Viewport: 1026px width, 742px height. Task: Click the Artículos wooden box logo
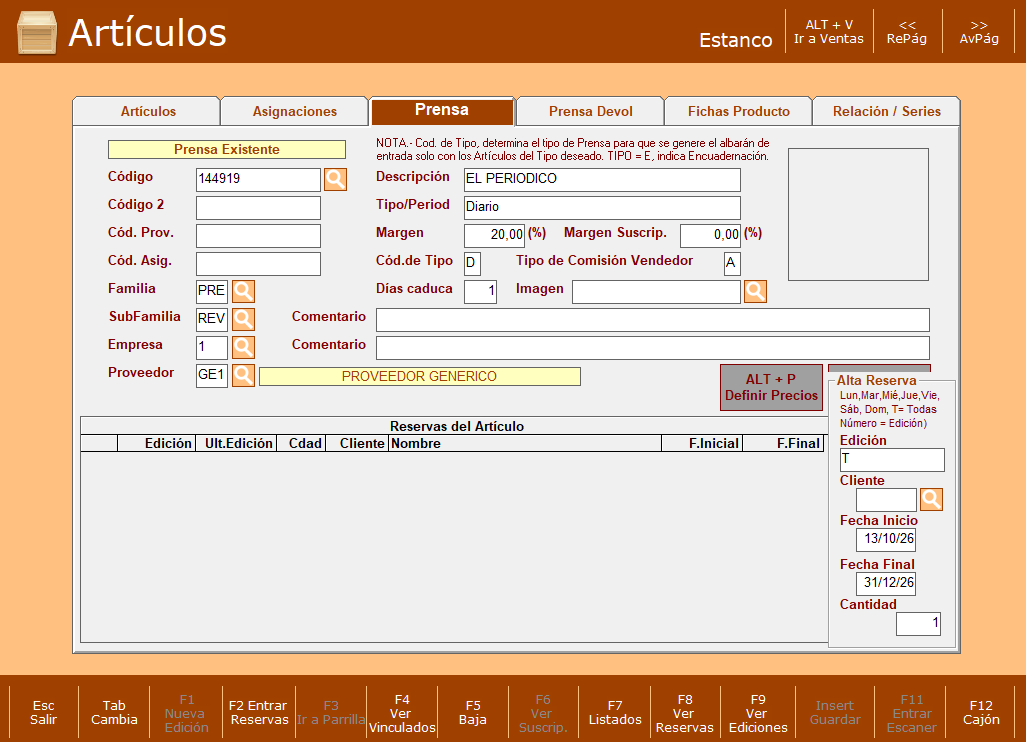click(x=37, y=32)
